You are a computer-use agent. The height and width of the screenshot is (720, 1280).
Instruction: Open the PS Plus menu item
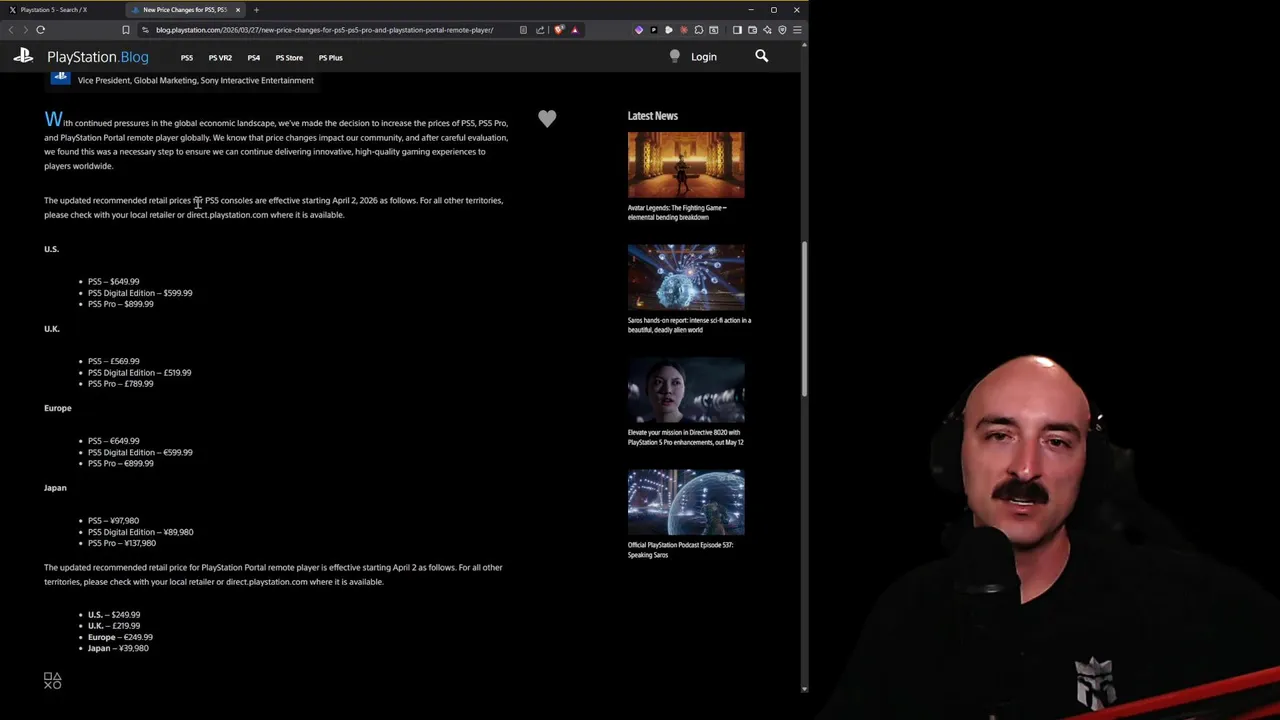(x=330, y=58)
